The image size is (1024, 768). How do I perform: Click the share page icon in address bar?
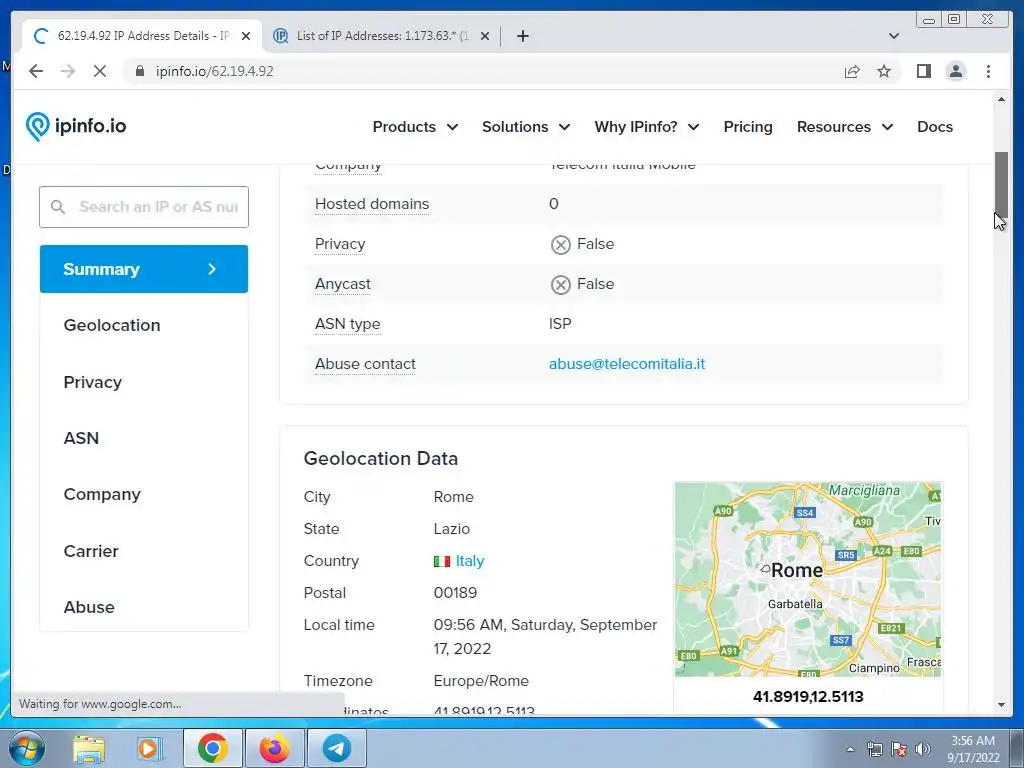tap(852, 71)
